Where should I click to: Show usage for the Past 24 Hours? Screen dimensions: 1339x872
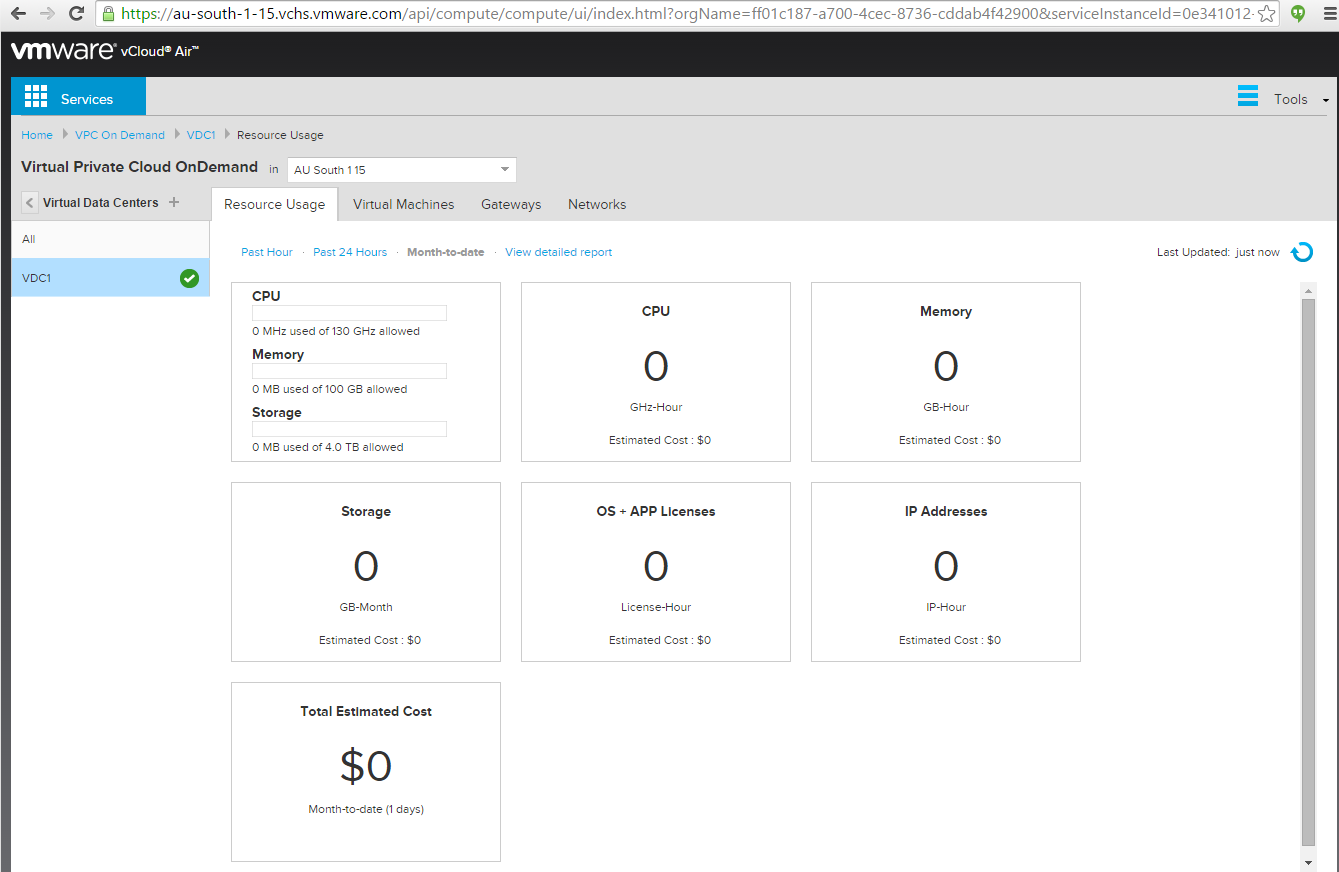350,252
